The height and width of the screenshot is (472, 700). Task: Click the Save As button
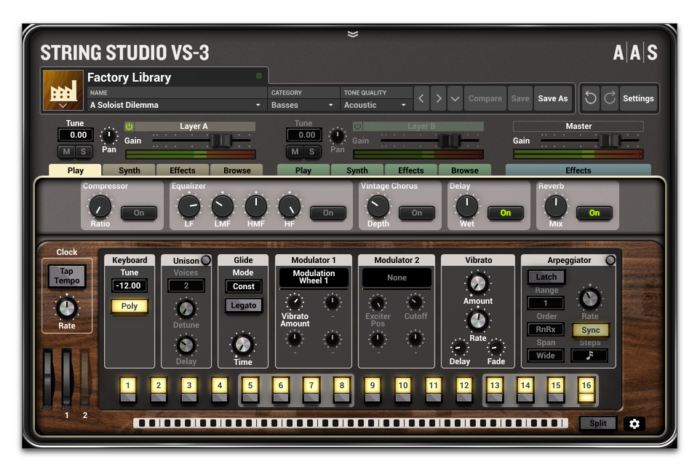coord(553,98)
